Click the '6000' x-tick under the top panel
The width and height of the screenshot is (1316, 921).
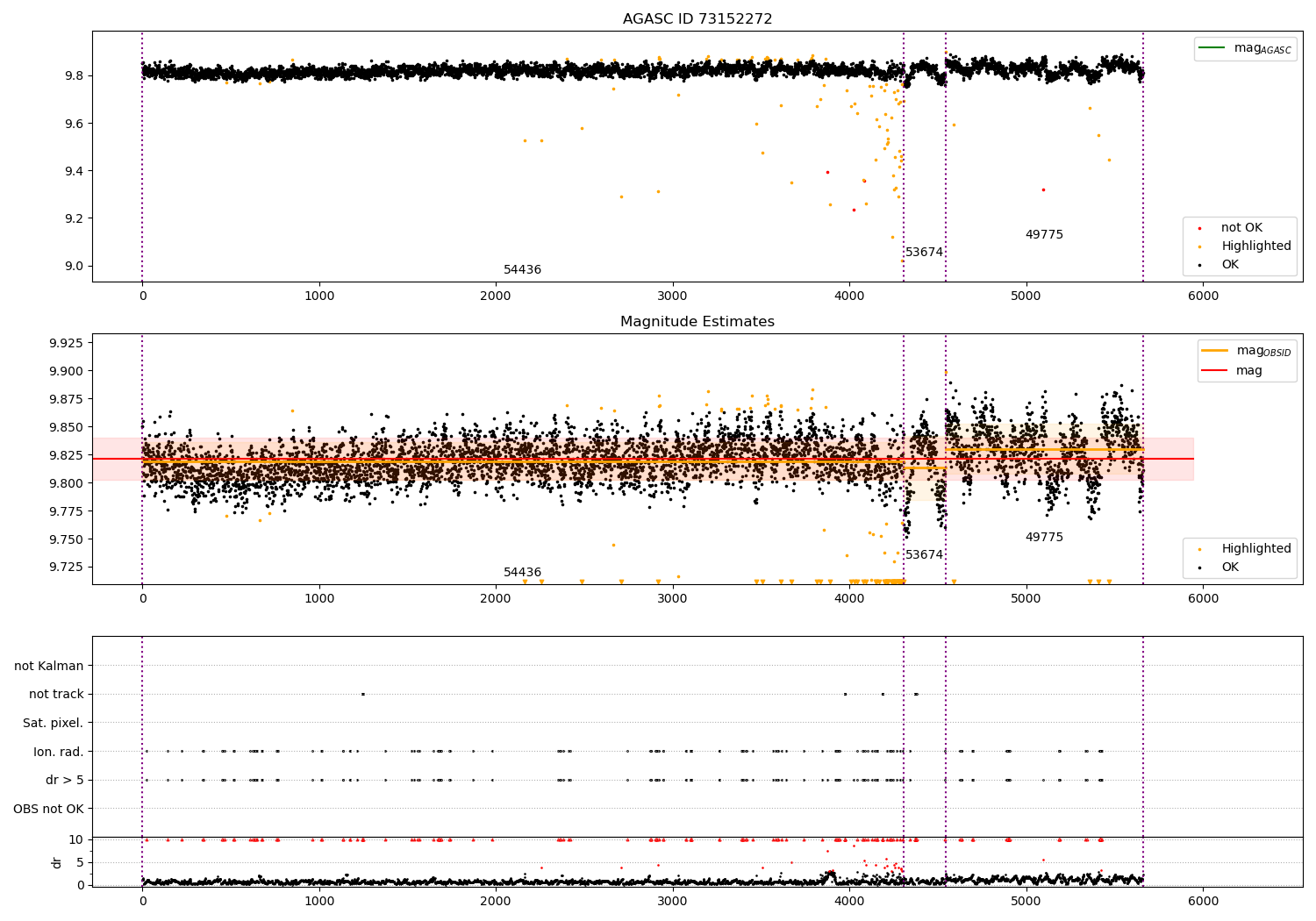pyautogui.click(x=1203, y=296)
